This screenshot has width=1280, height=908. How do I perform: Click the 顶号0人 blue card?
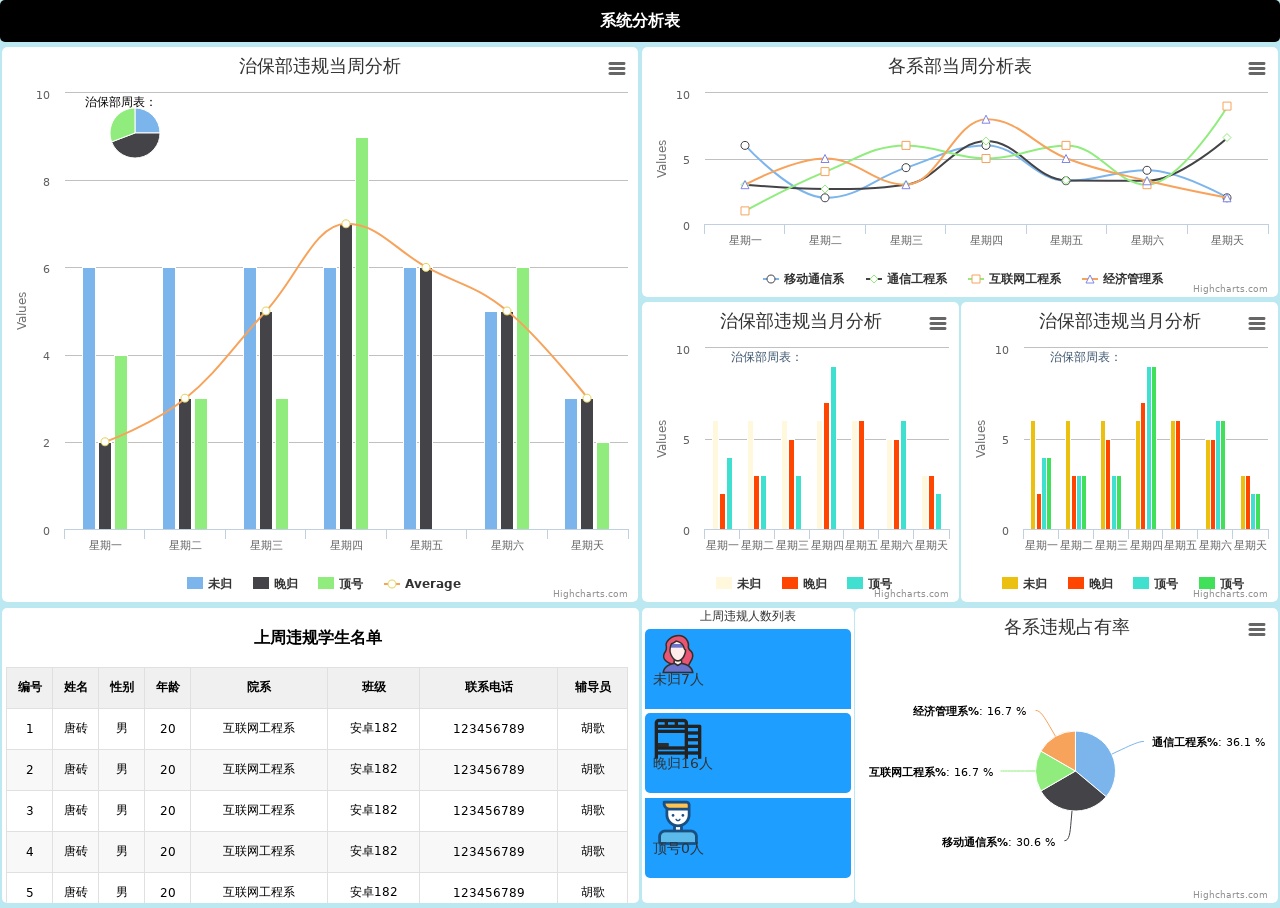click(748, 838)
